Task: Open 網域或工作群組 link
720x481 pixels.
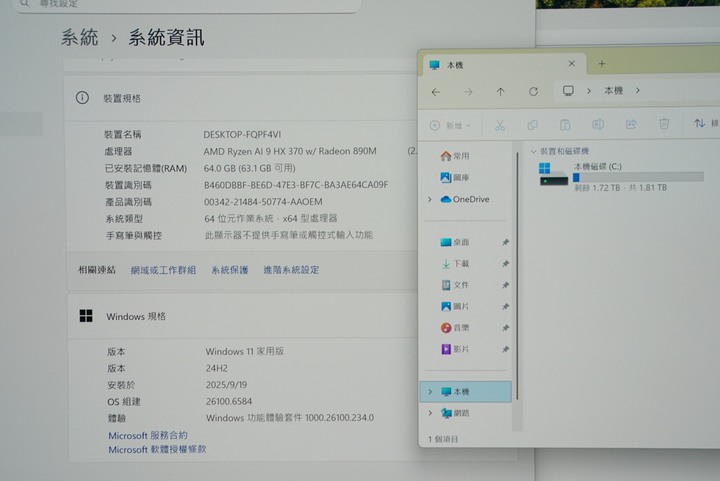Action: coord(163,270)
